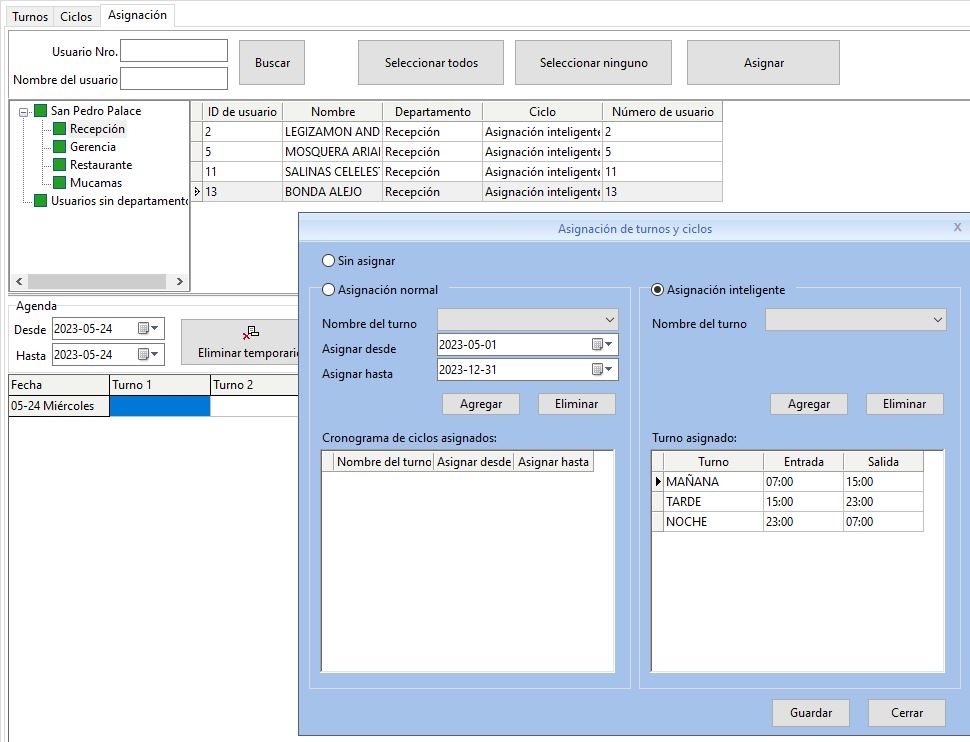
Task: Click the Salida column header
Action: [883, 462]
